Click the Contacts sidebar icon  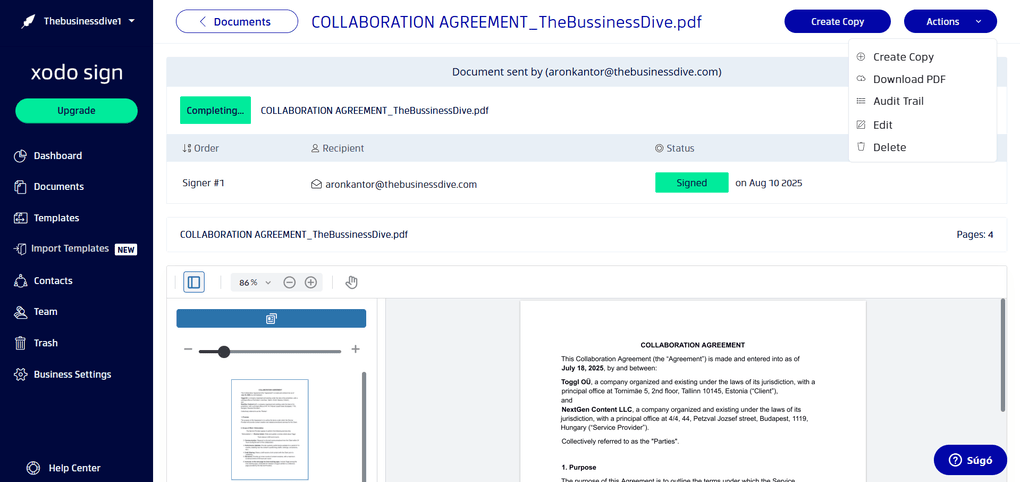click(x=20, y=280)
